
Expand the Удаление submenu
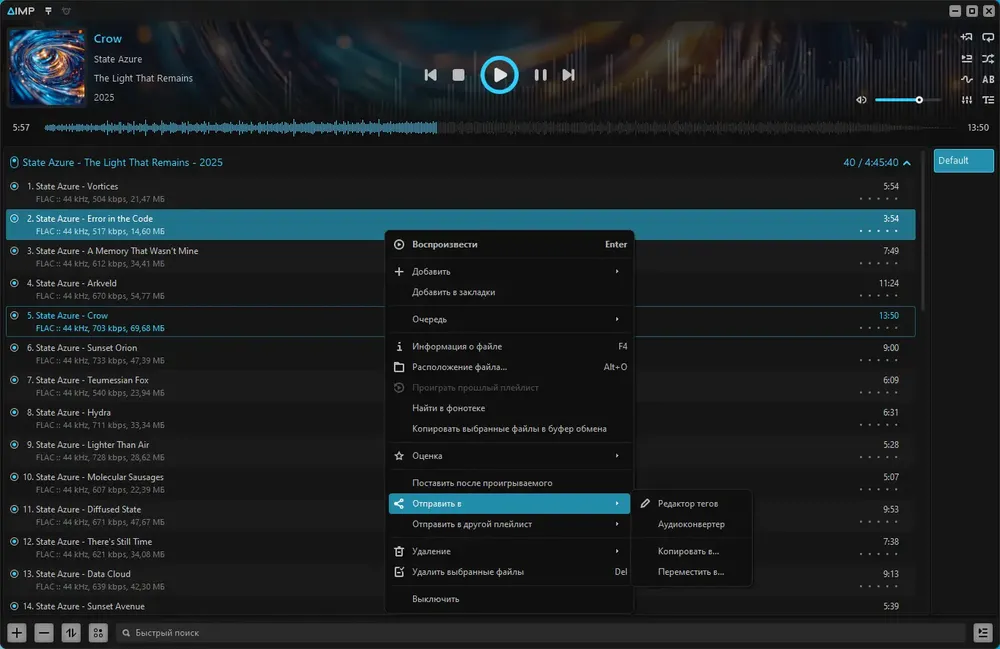tap(510, 551)
